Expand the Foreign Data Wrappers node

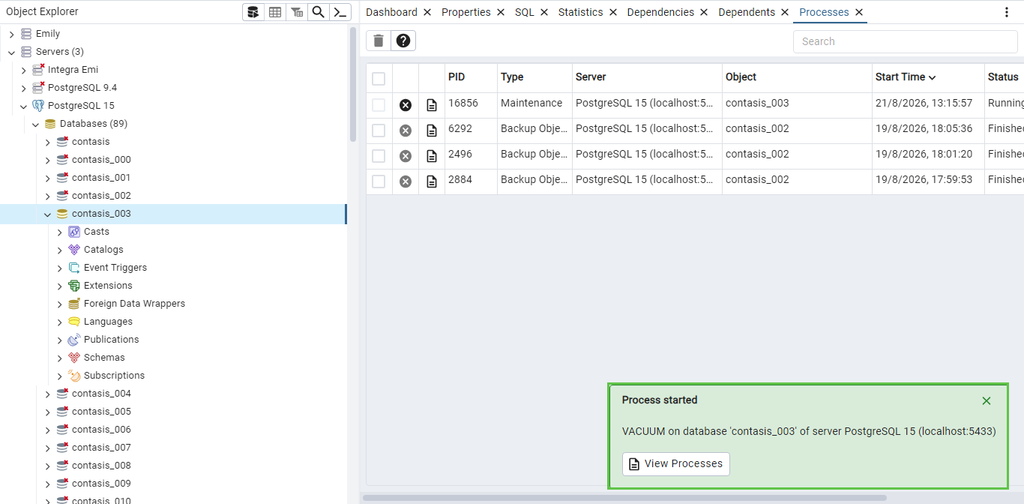click(x=59, y=304)
